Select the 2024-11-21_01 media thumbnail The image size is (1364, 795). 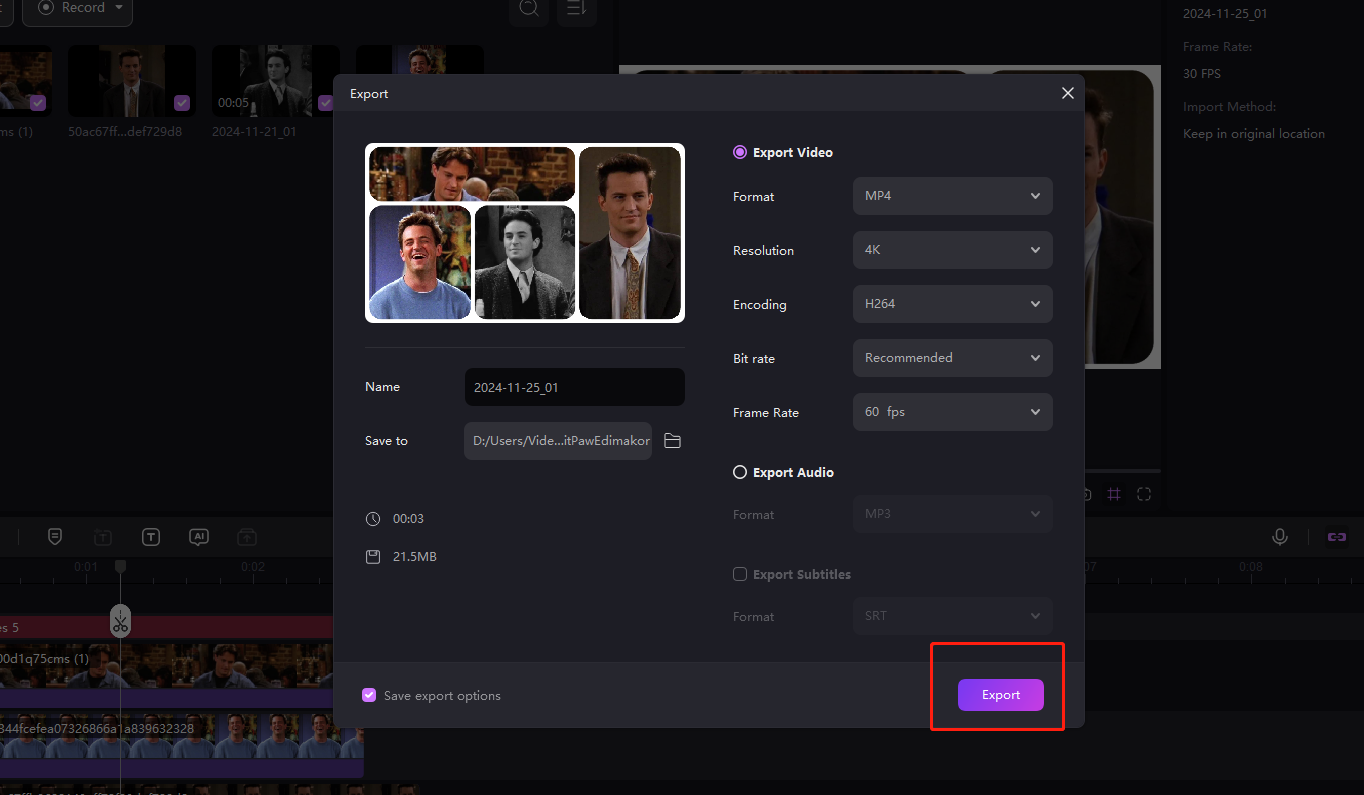pyautogui.click(x=275, y=81)
